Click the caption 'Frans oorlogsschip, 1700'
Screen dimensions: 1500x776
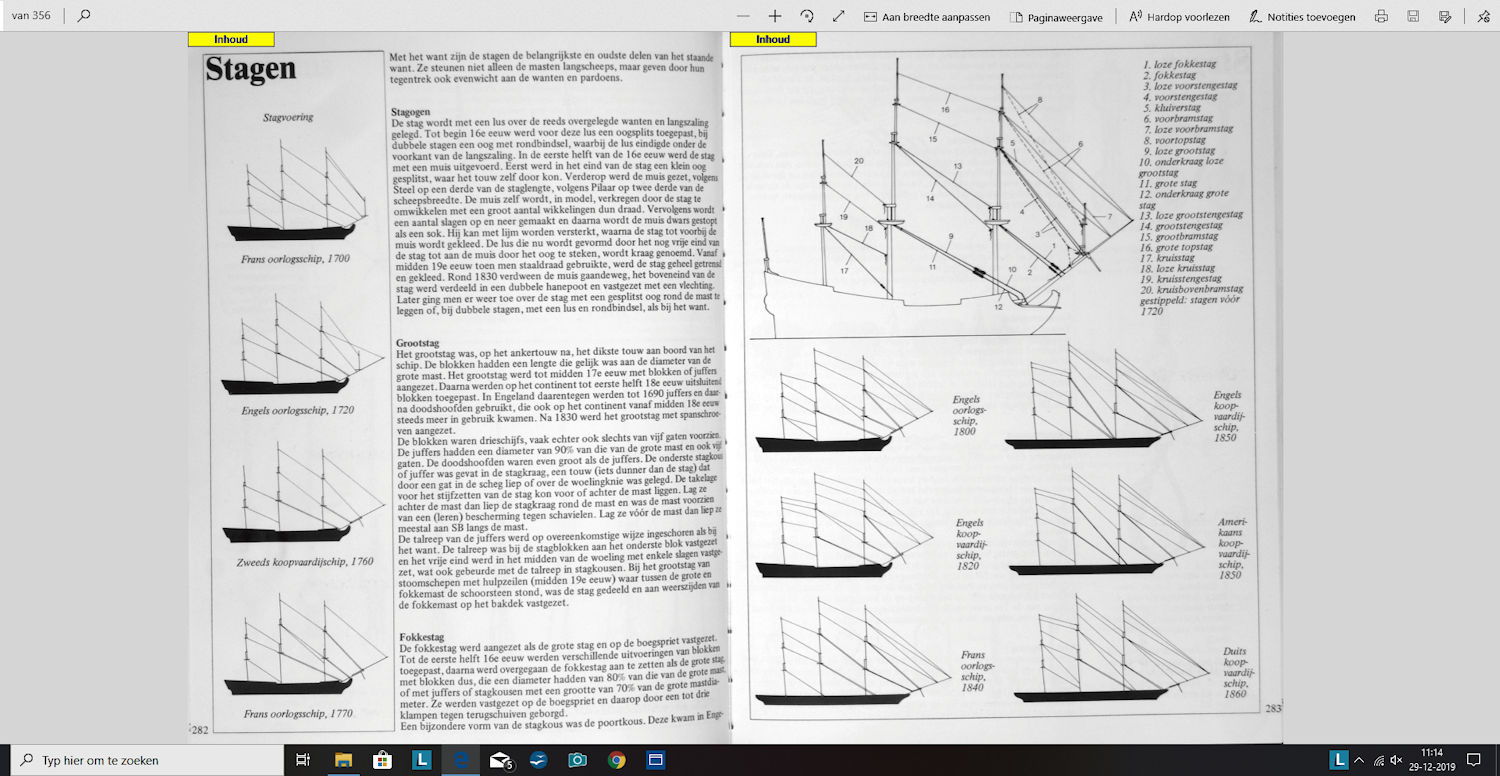(296, 259)
